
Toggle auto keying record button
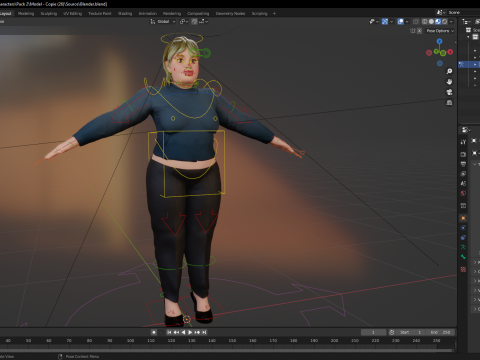point(154,332)
